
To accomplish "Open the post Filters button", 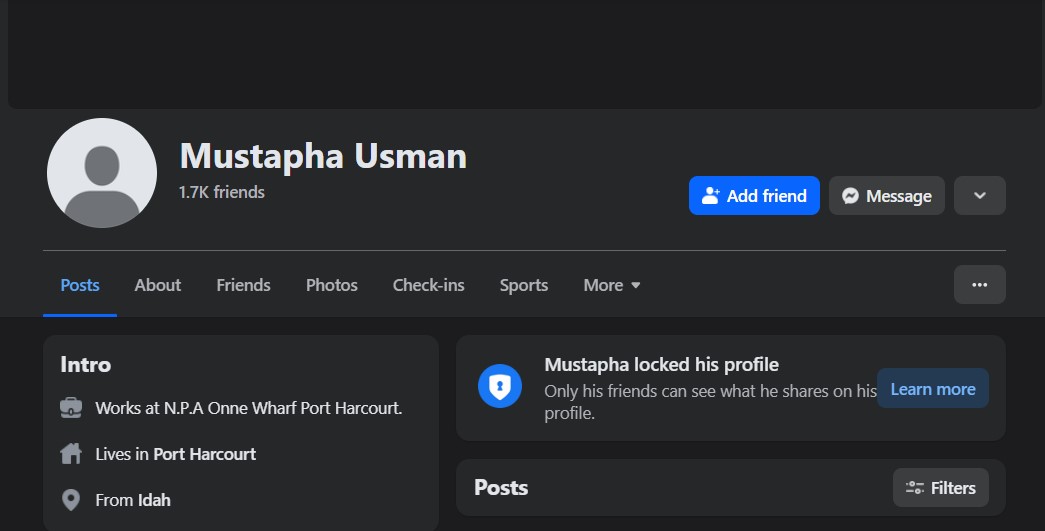I will pyautogui.click(x=940, y=488).
